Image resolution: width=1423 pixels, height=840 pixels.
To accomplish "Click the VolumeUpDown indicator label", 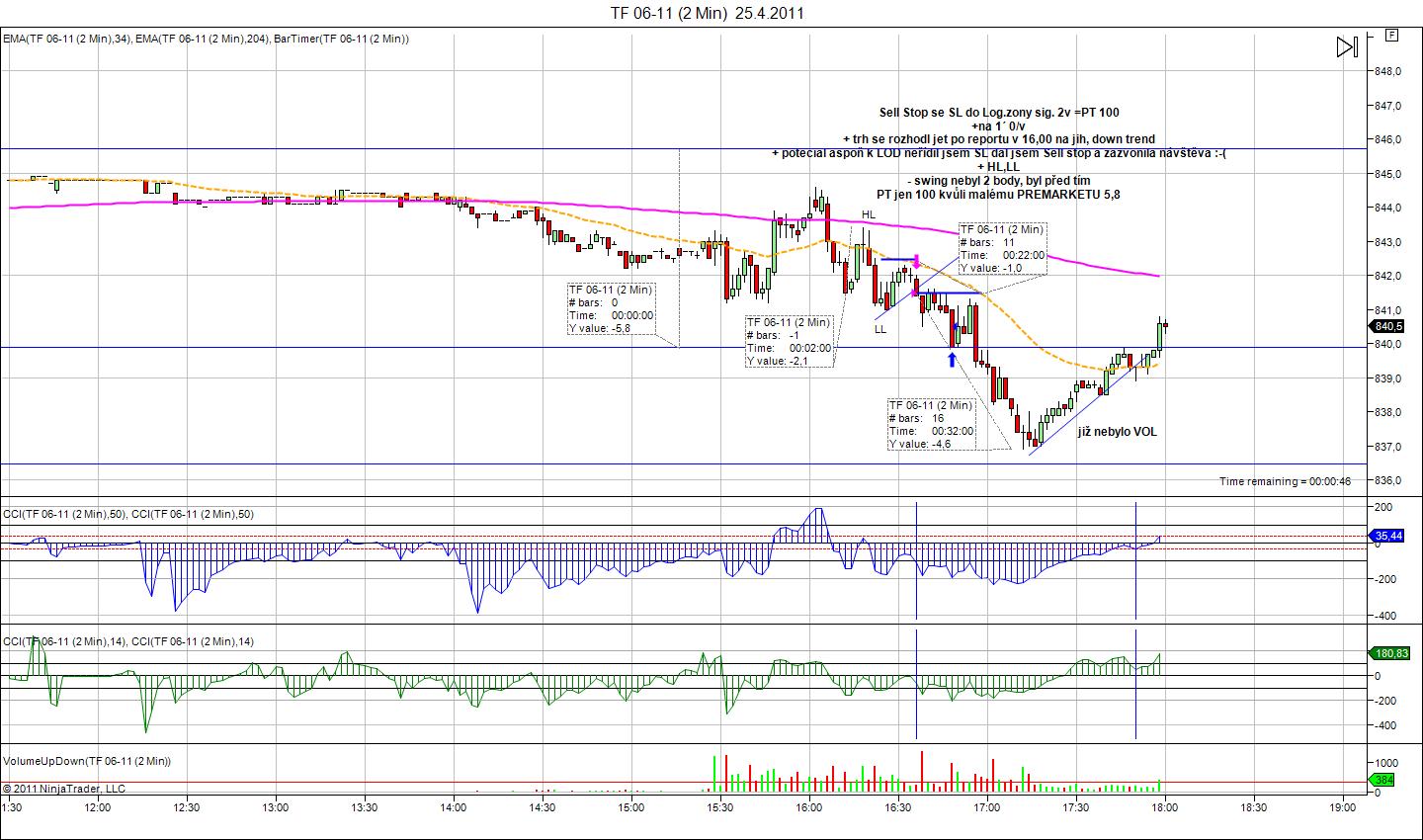I will (x=87, y=761).
